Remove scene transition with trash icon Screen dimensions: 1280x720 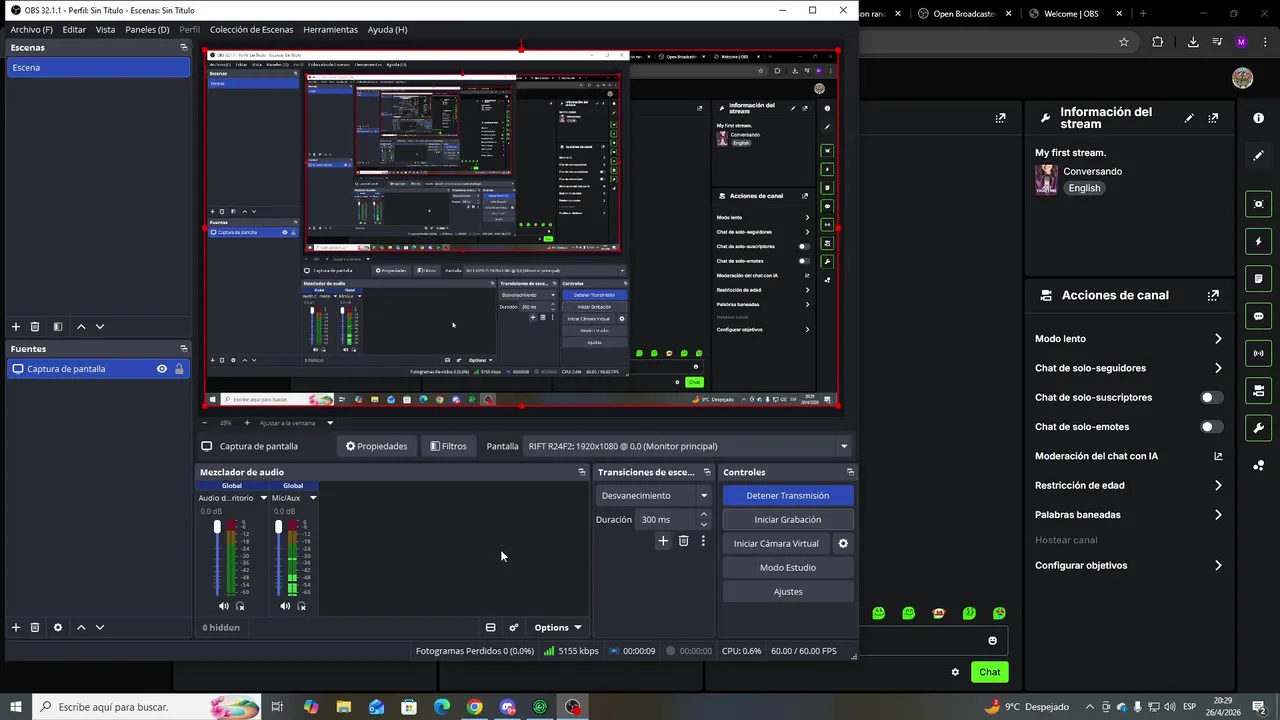(683, 541)
